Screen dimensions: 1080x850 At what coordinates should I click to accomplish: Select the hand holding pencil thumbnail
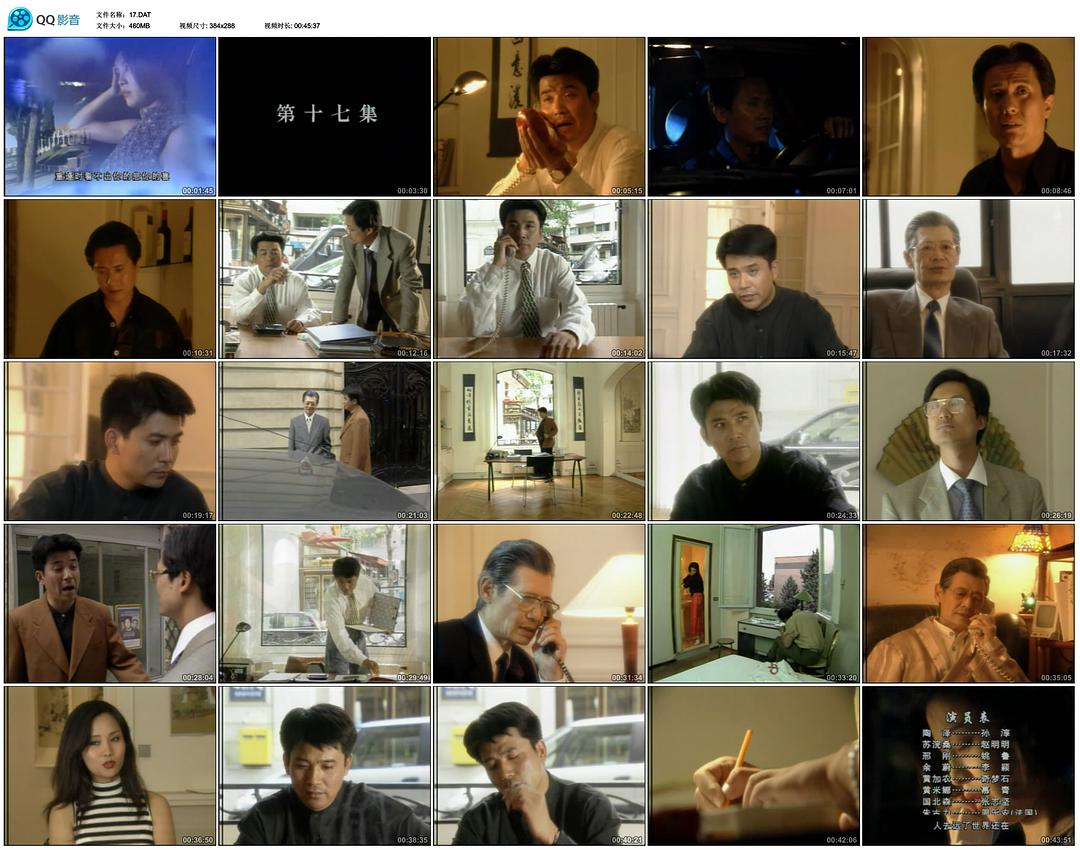[x=754, y=765]
